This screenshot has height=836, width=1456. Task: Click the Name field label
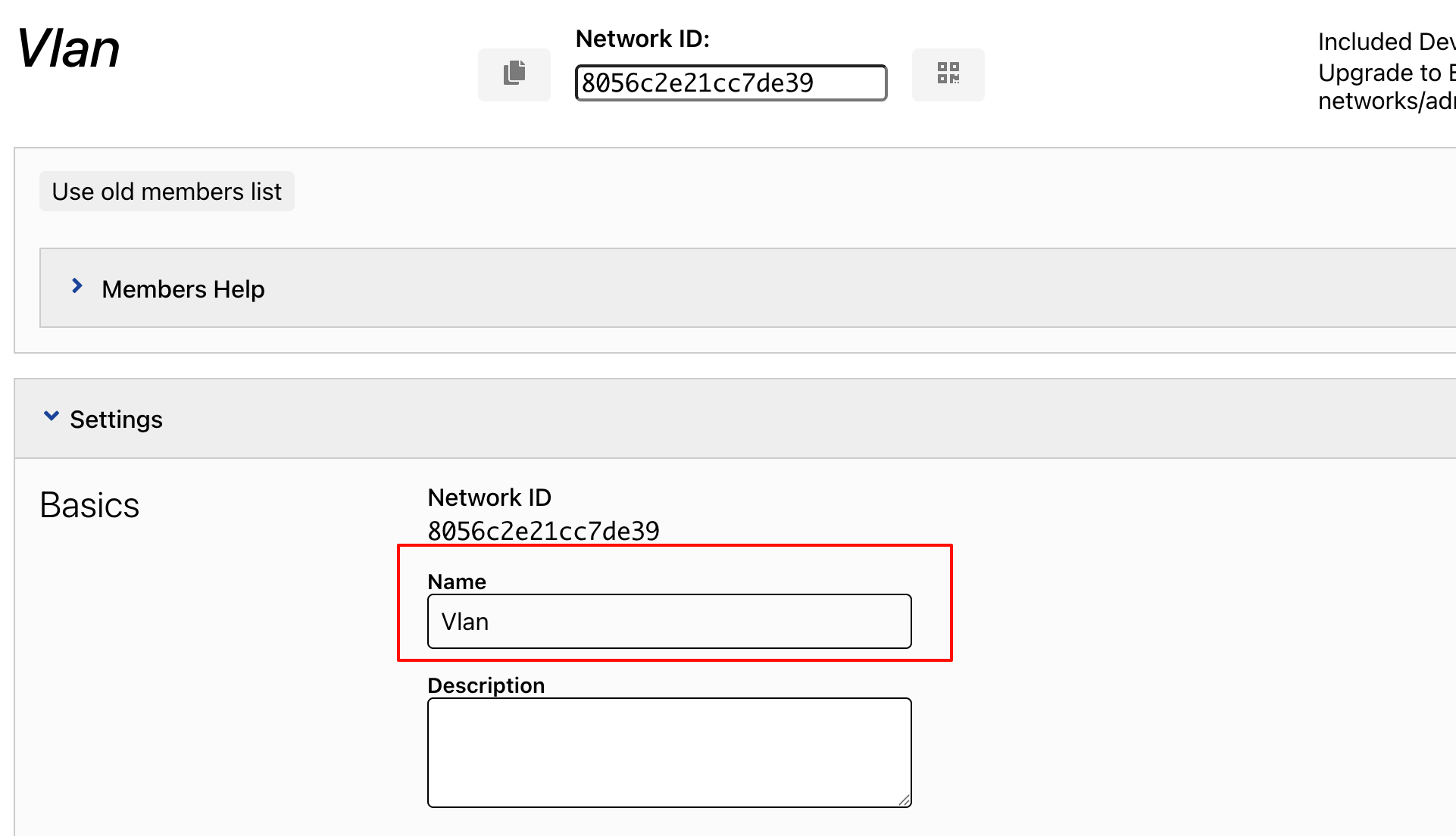pos(457,582)
